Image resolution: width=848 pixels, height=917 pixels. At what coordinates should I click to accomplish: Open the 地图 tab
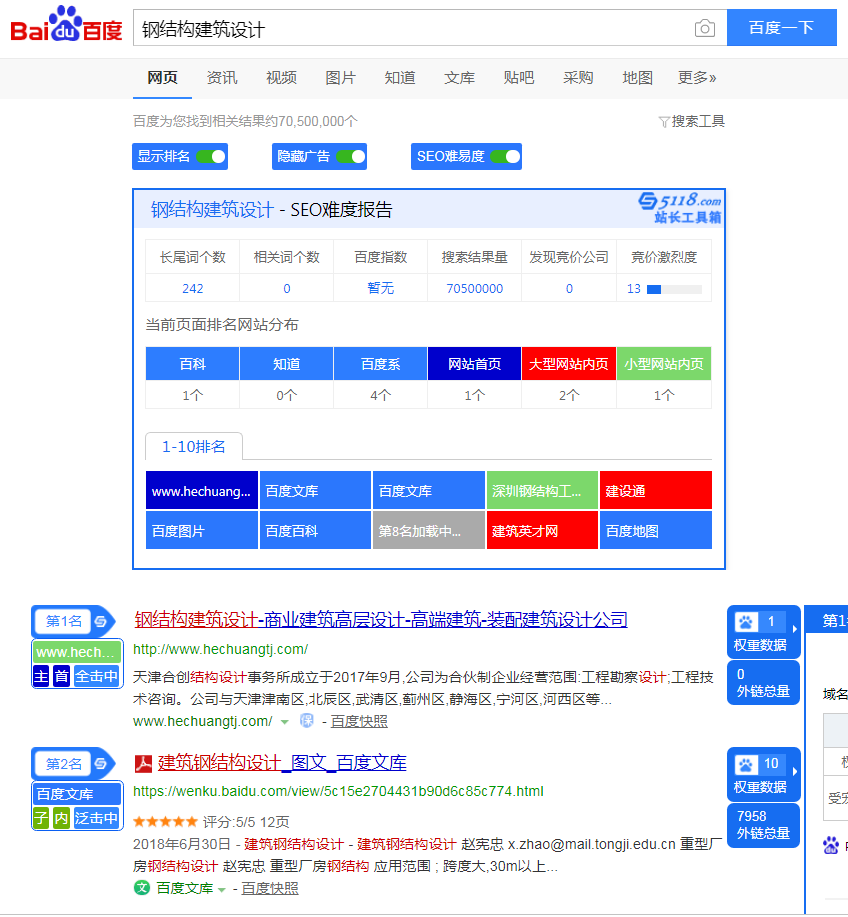(x=637, y=78)
